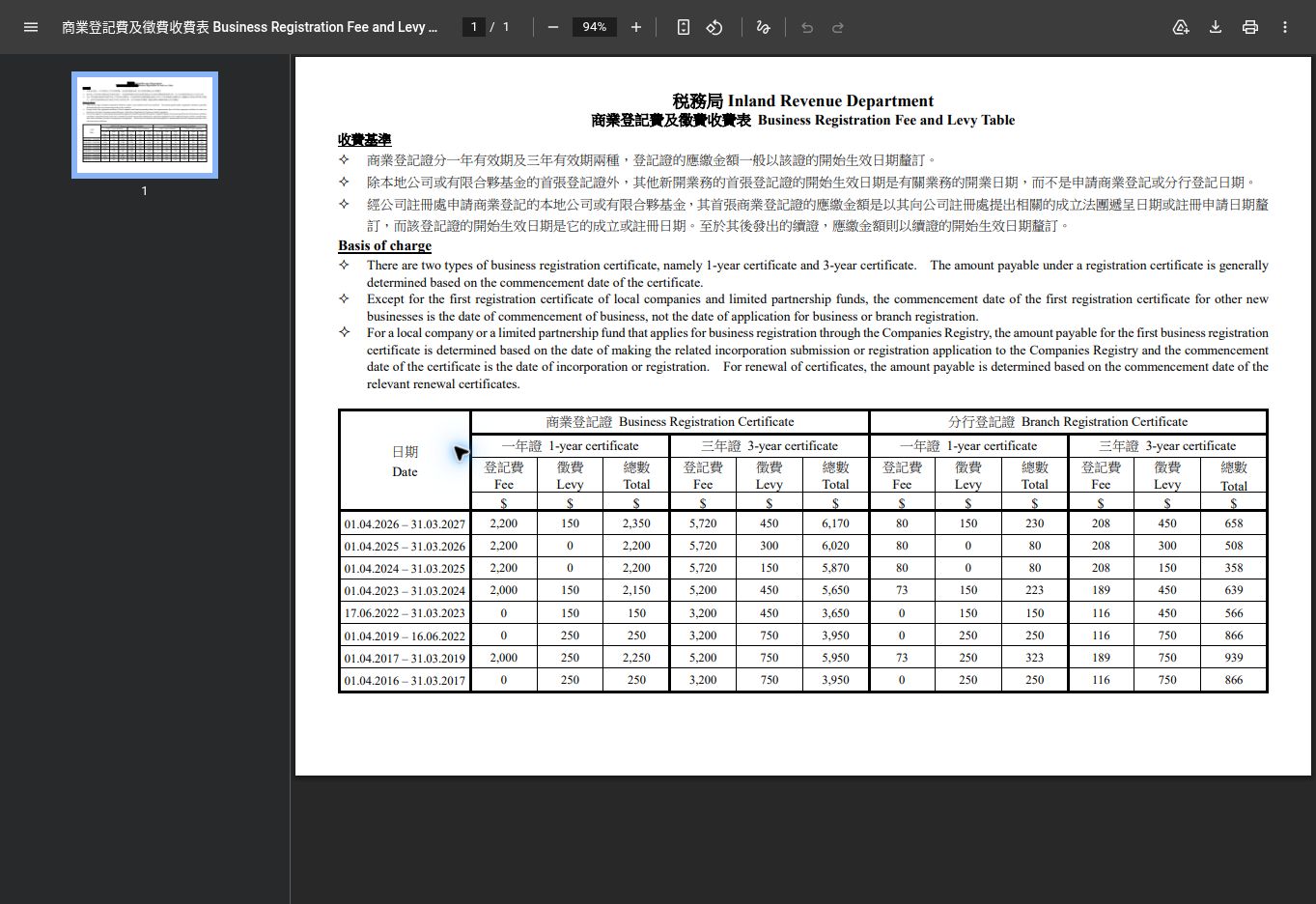Click the redo arrow icon

pos(838,27)
